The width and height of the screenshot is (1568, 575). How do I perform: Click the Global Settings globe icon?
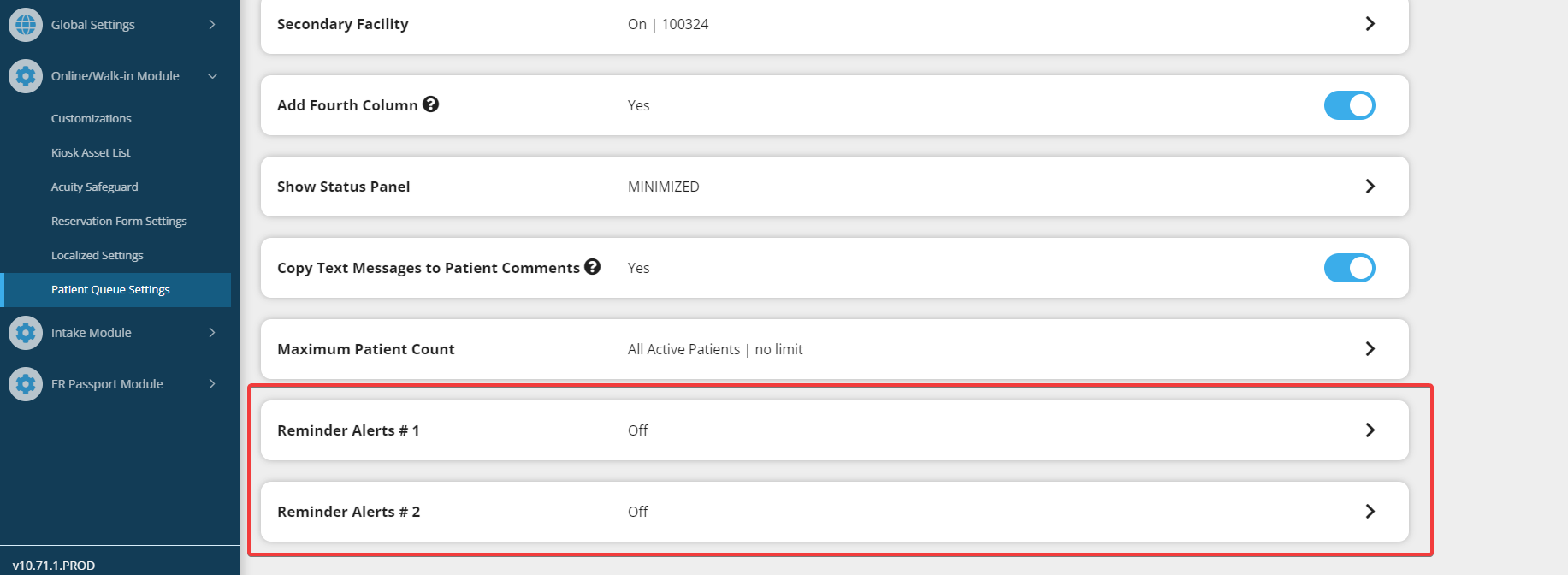point(26,25)
